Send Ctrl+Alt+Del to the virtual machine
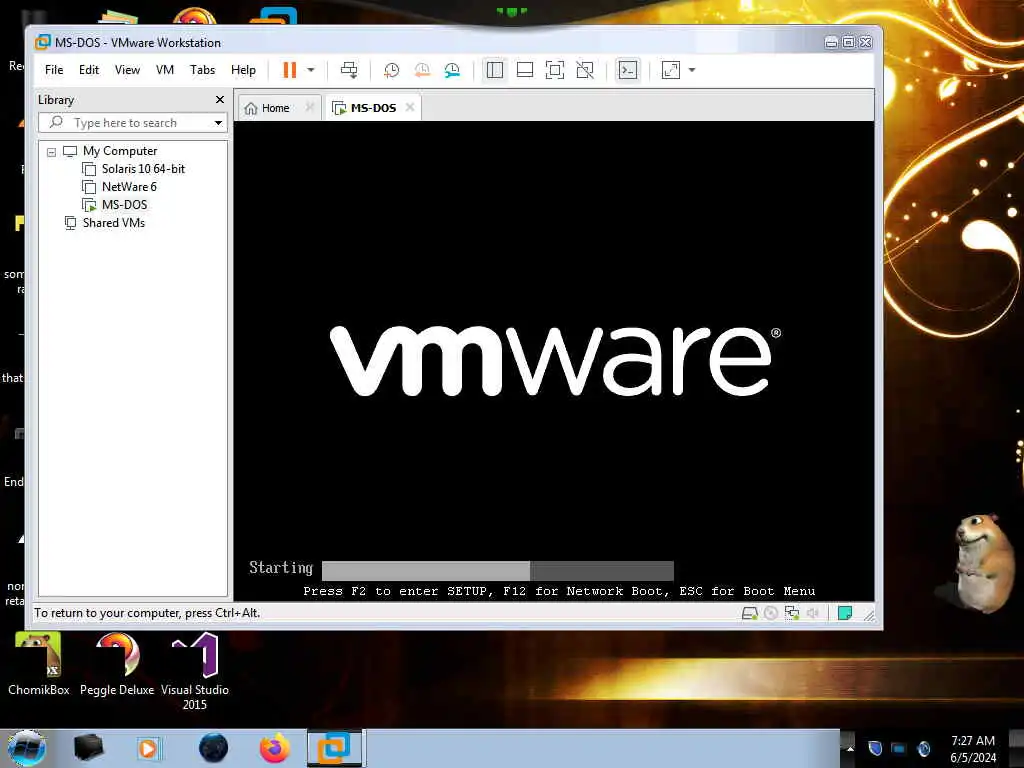This screenshot has height=768, width=1024. tap(349, 70)
